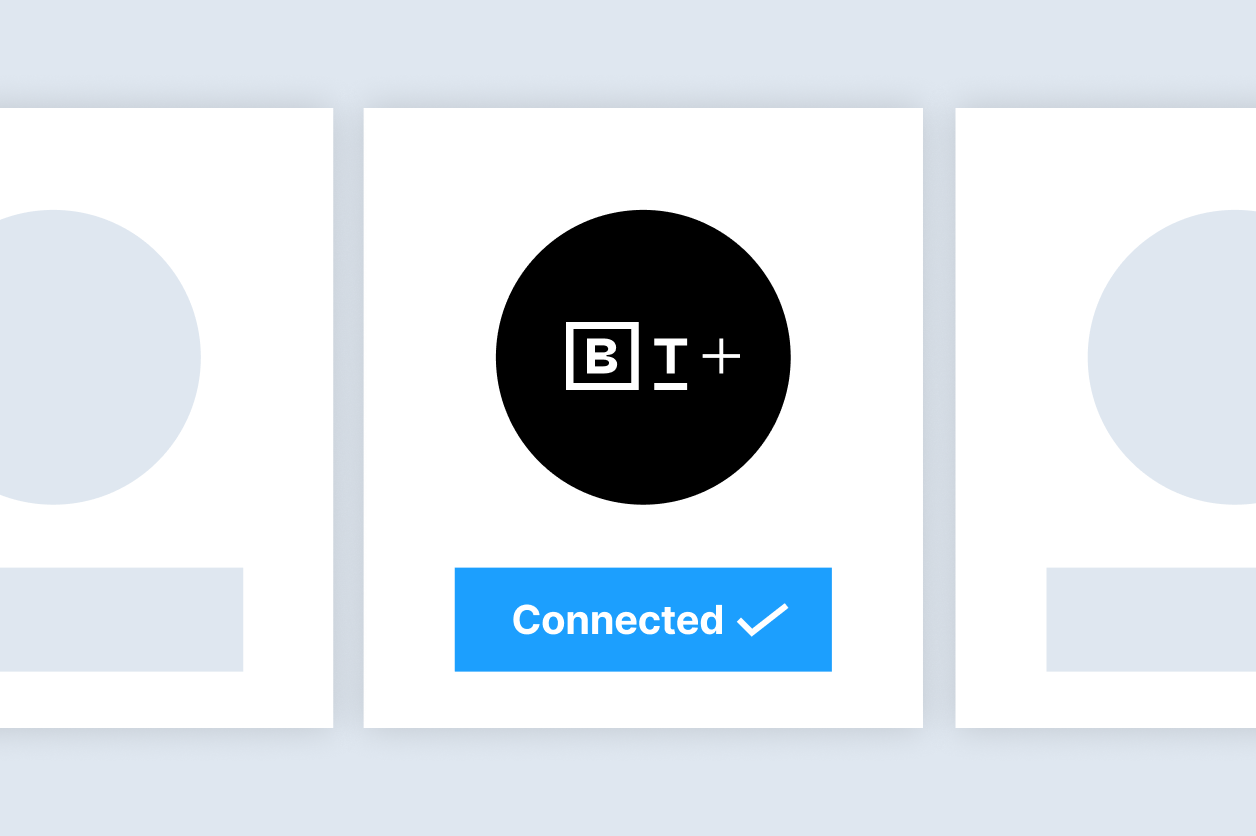
Task: Select the partially visible left card
Action: (166, 418)
